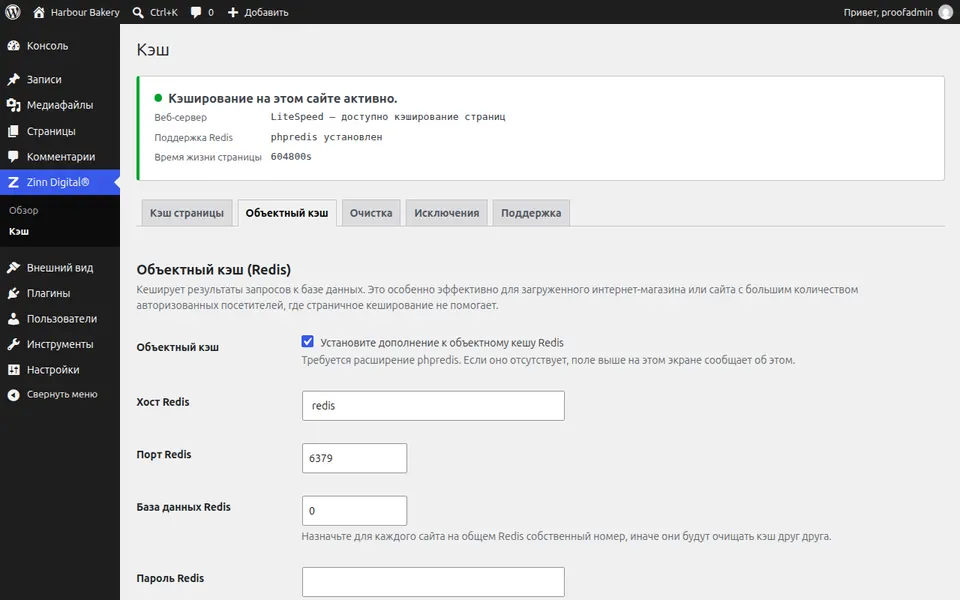
Task: Click the Инструменты menu label
Action: point(60,345)
